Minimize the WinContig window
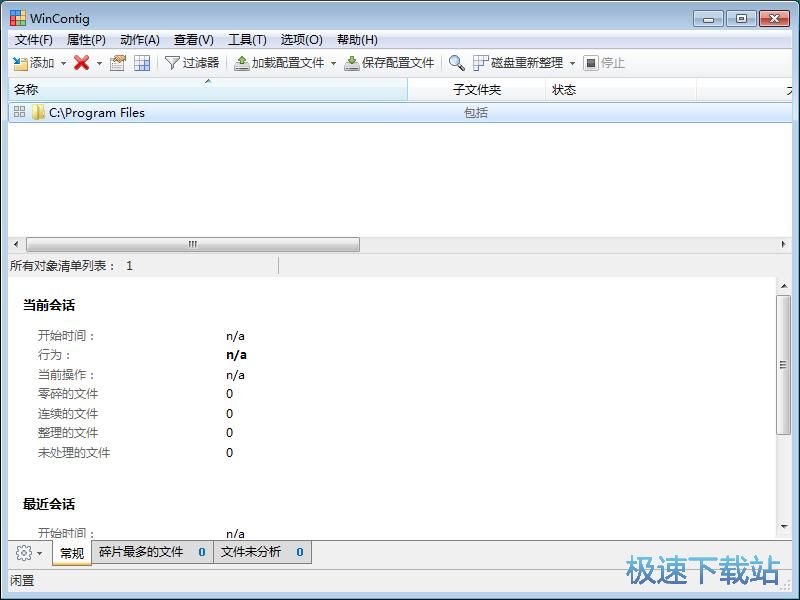The height and width of the screenshot is (600, 800). click(708, 19)
